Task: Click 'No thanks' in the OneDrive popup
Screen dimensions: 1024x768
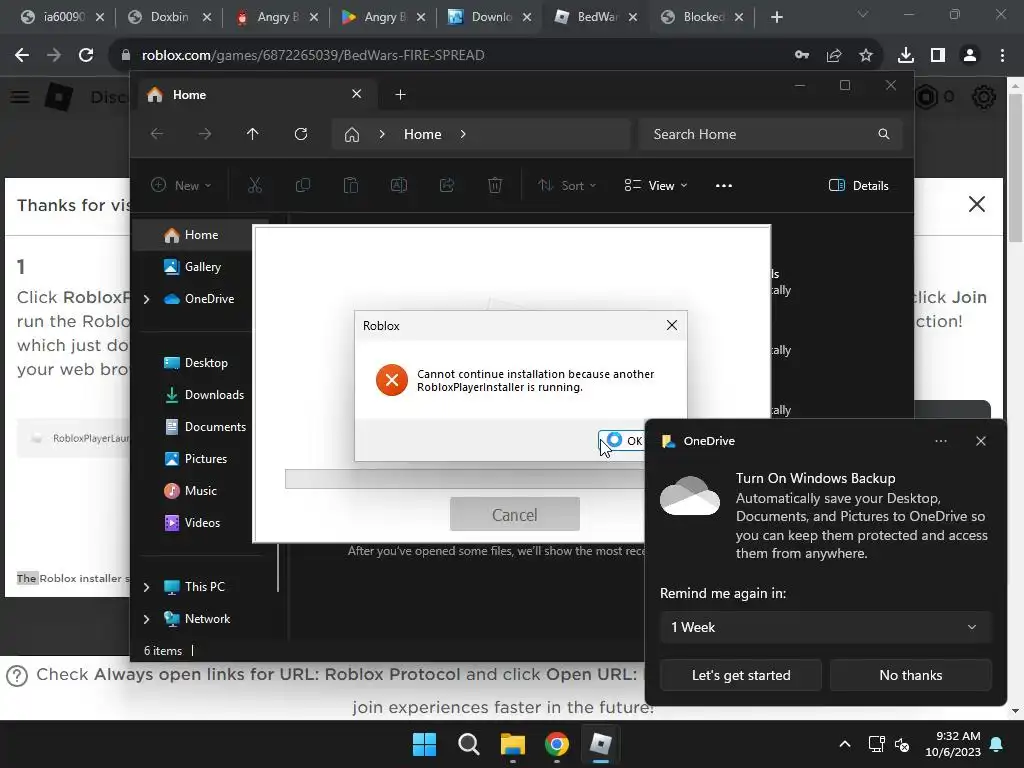Action: (910, 675)
